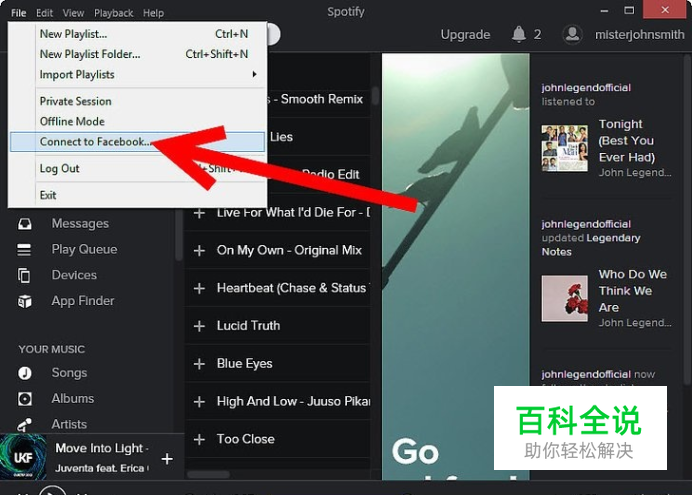Click the Albums disc icon
The image size is (692, 495).
25,399
